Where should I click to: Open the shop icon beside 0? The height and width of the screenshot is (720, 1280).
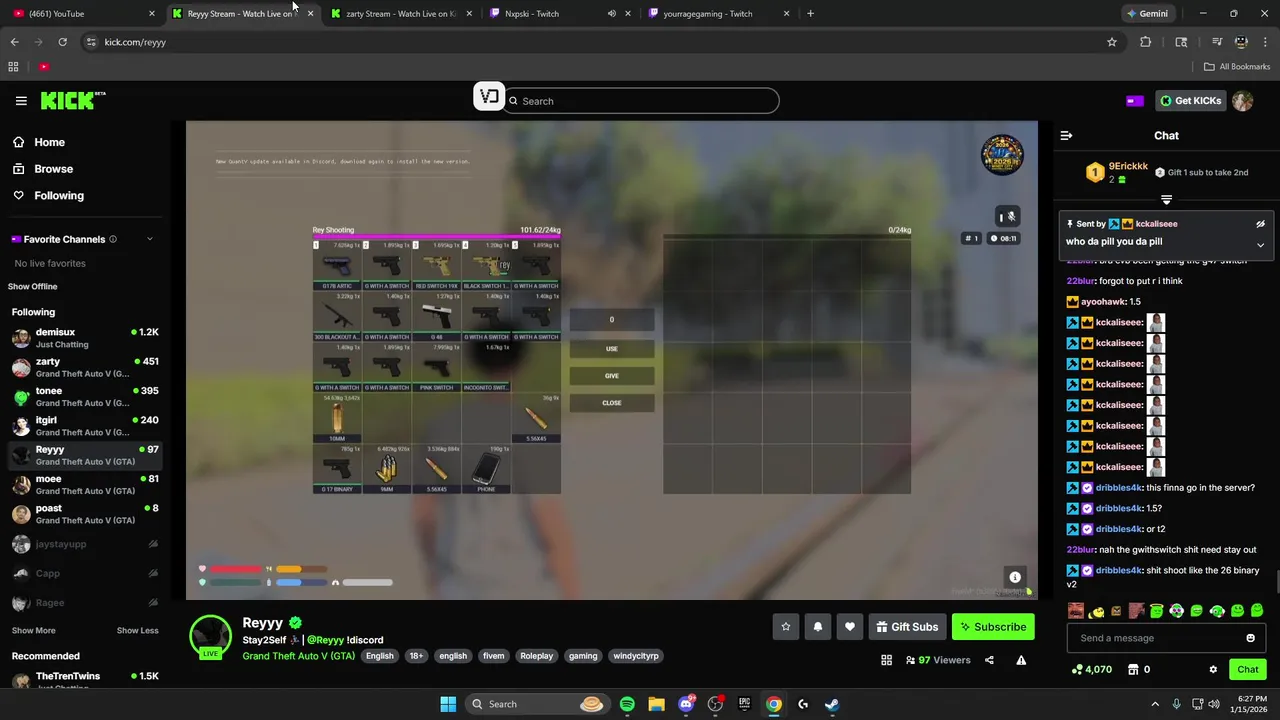1133,669
